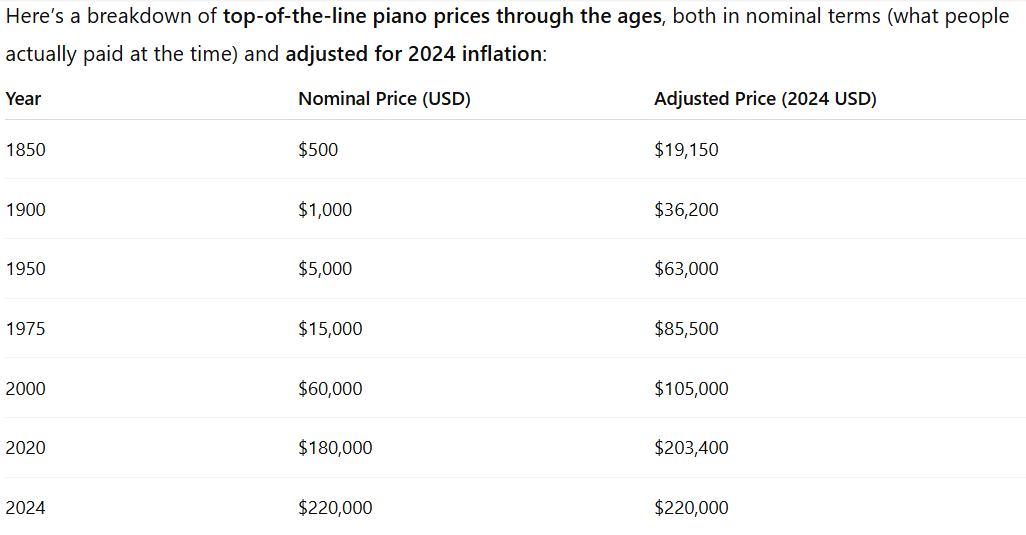Select the 2020 year cell

(26, 448)
